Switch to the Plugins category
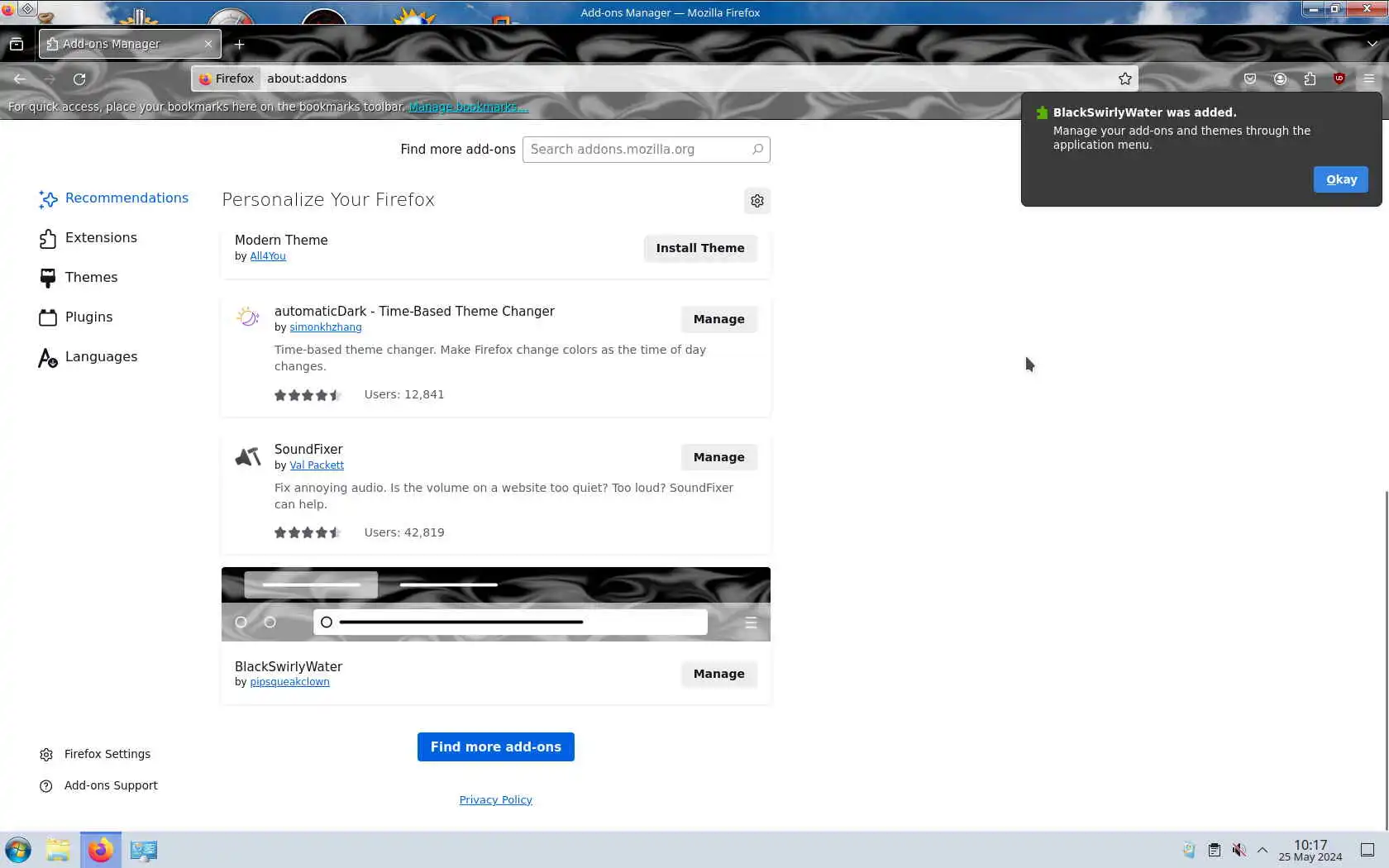Screen dimensions: 1389x868 [76, 317]
